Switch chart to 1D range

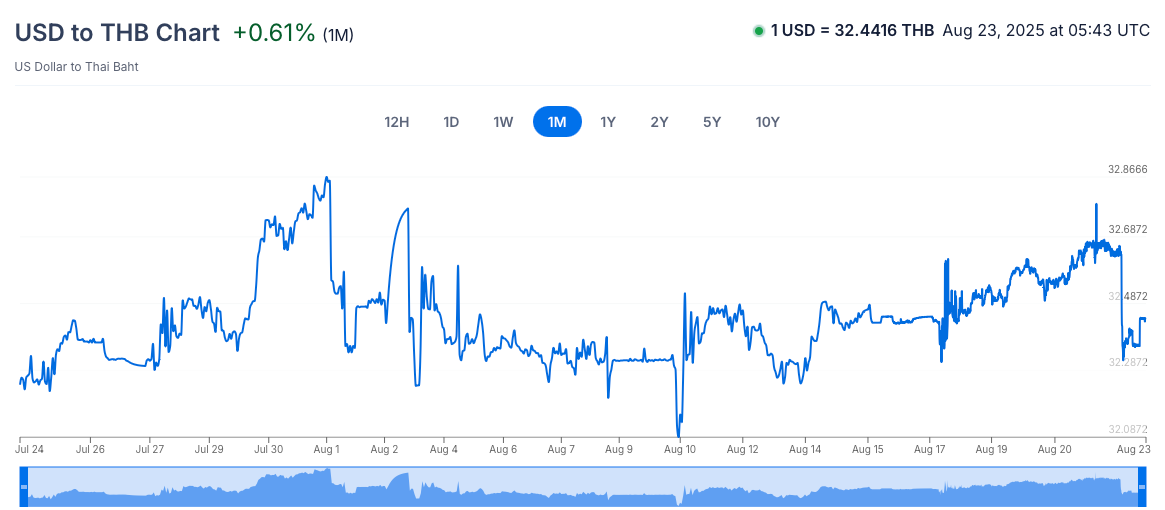point(451,122)
